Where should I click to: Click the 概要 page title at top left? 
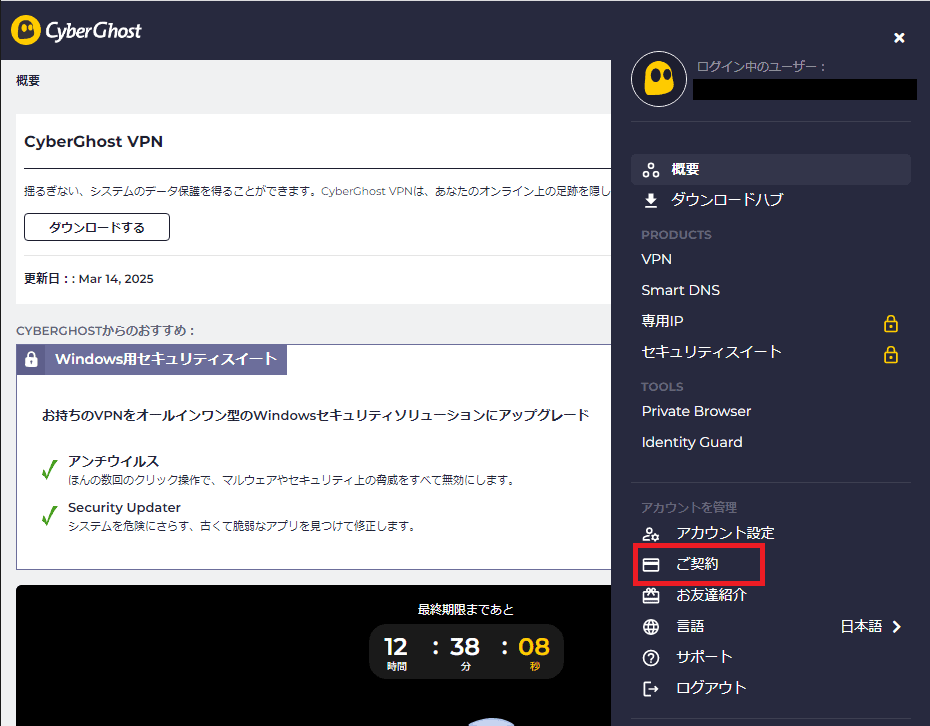[x=28, y=81]
